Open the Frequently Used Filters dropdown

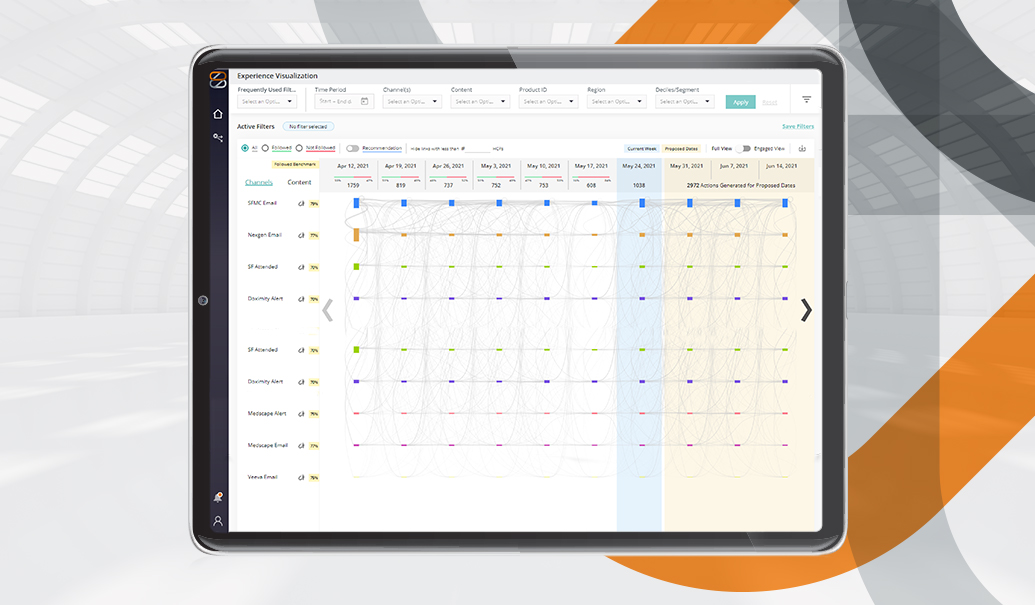(x=267, y=101)
